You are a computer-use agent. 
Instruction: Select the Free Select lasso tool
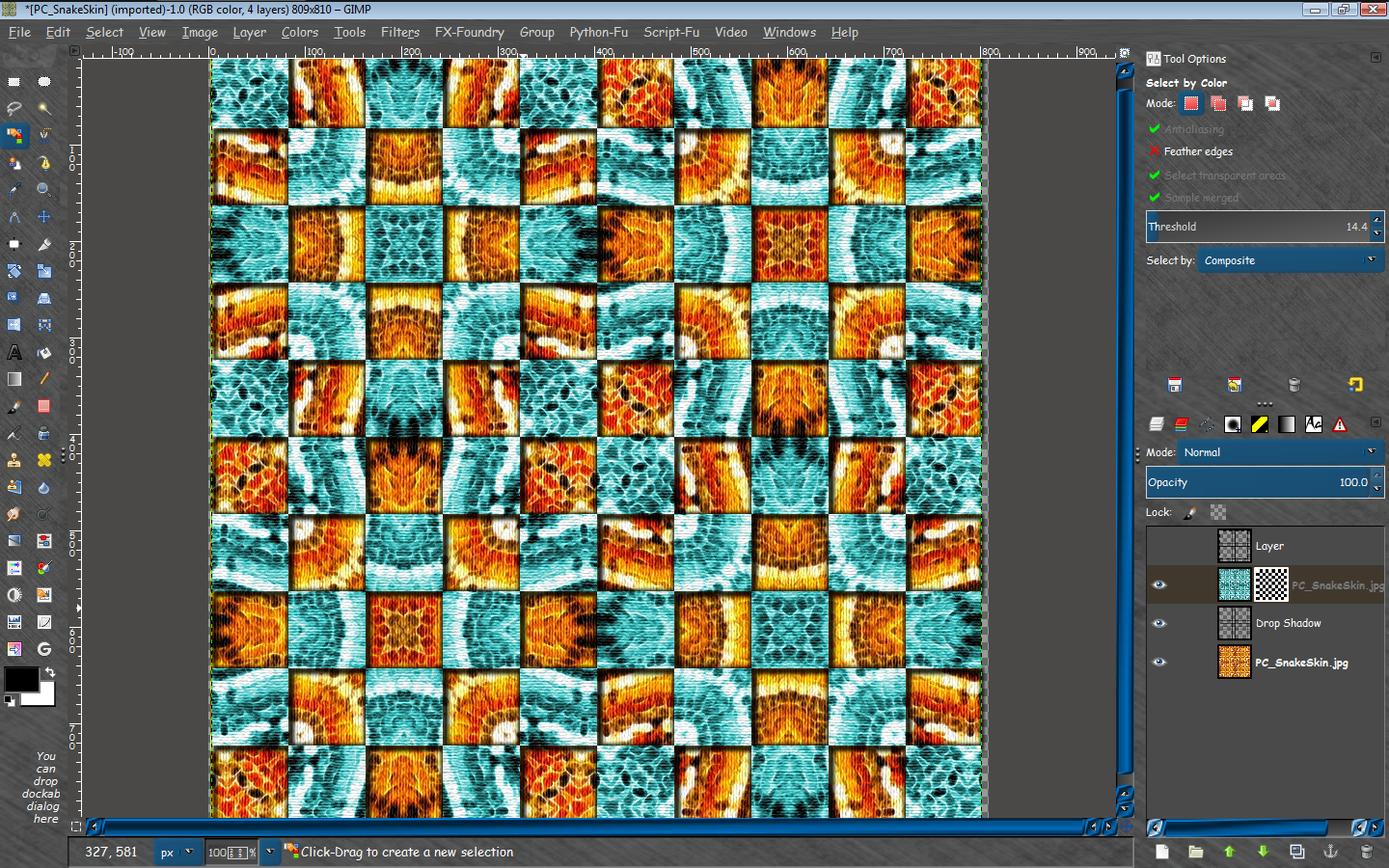(x=14, y=109)
